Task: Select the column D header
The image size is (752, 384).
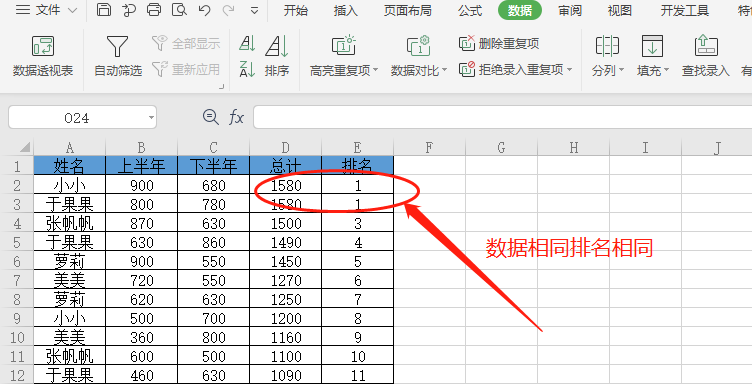Action: click(x=285, y=147)
